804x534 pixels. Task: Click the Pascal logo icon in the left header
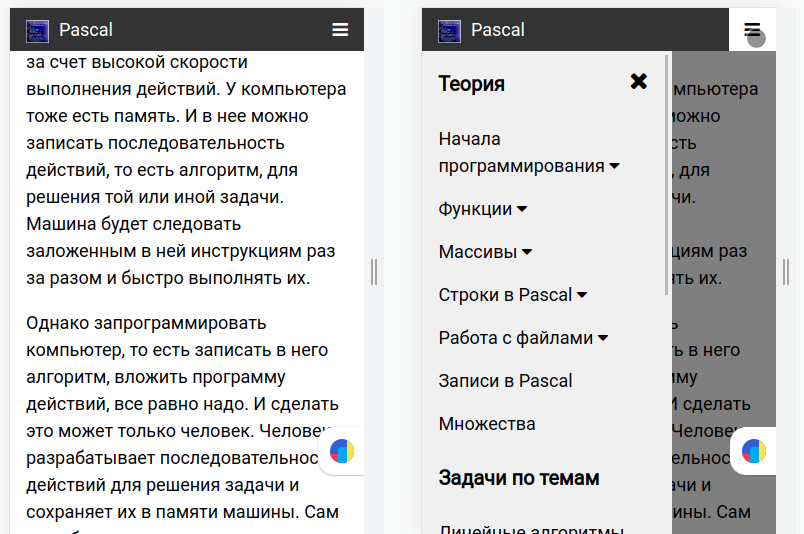[37, 31]
